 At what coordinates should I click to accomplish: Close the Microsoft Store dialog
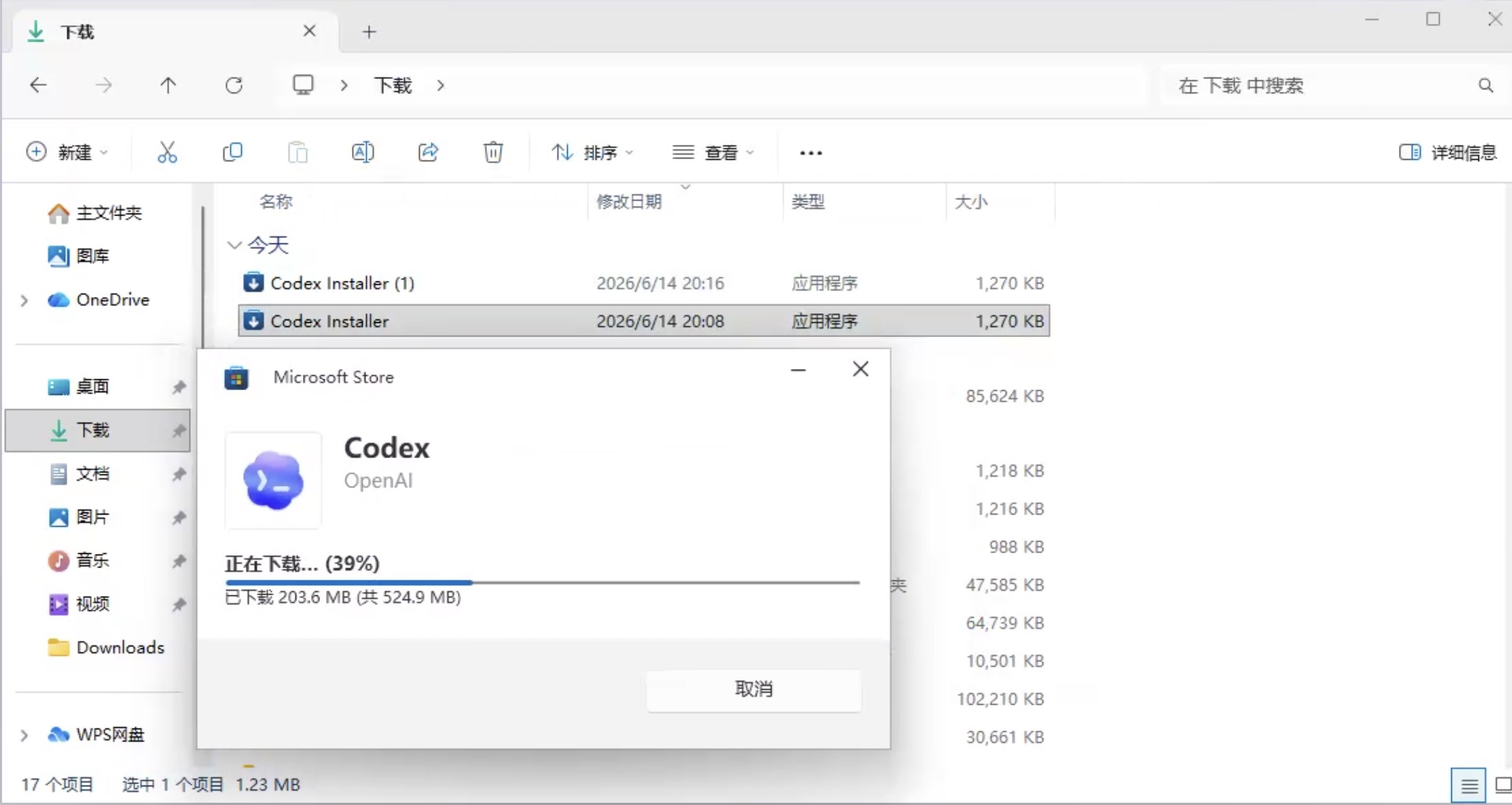click(860, 369)
